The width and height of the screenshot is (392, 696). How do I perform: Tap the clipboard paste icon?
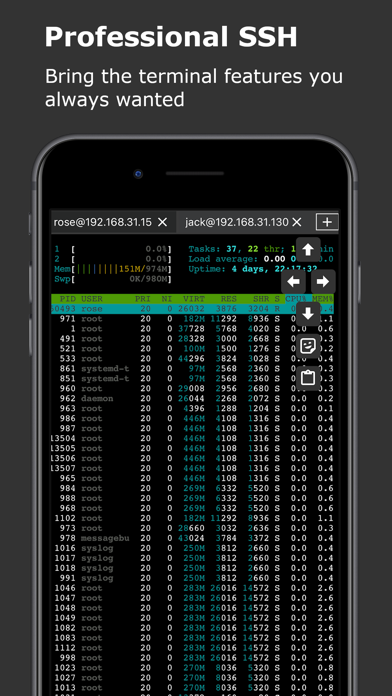(308, 378)
